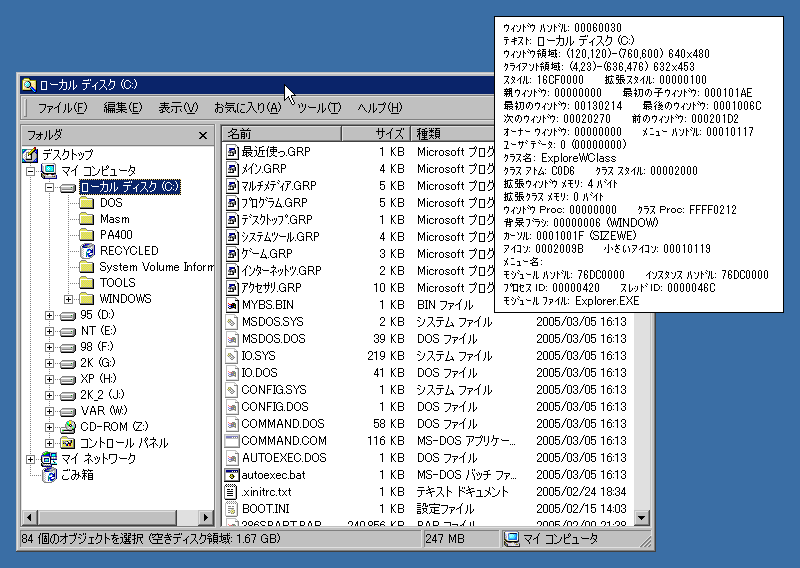
Task: Click the folder tree horizontal scrollbar thumb
Action: tap(106, 517)
